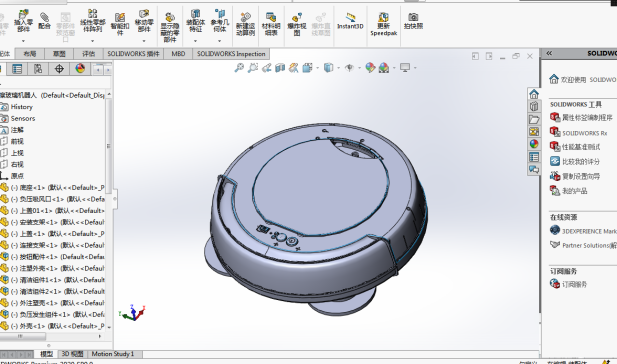Click the Smart Fasteners (智能扣件) tool
Viewport: 617px width, 364px height.
tap(120, 23)
